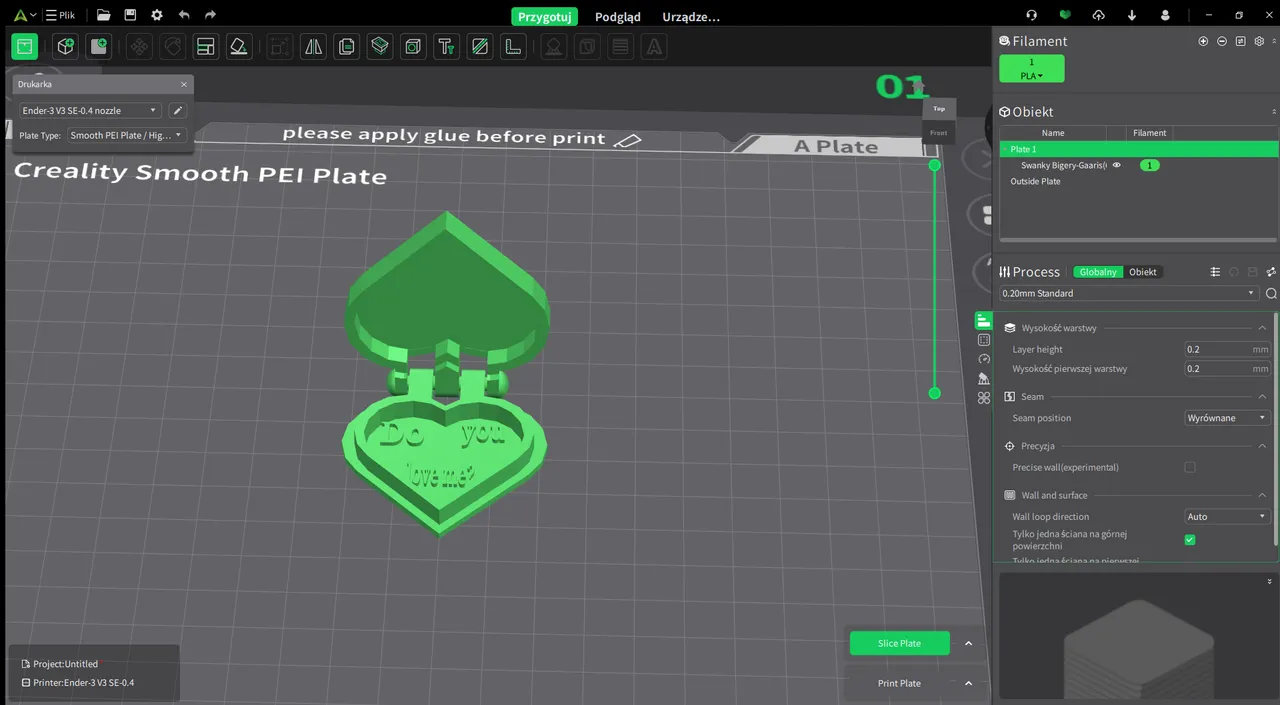This screenshot has height=705, width=1280.
Task: Uncheck Tylko jedna ściana na górnej powierzchni
Action: coord(1190,540)
